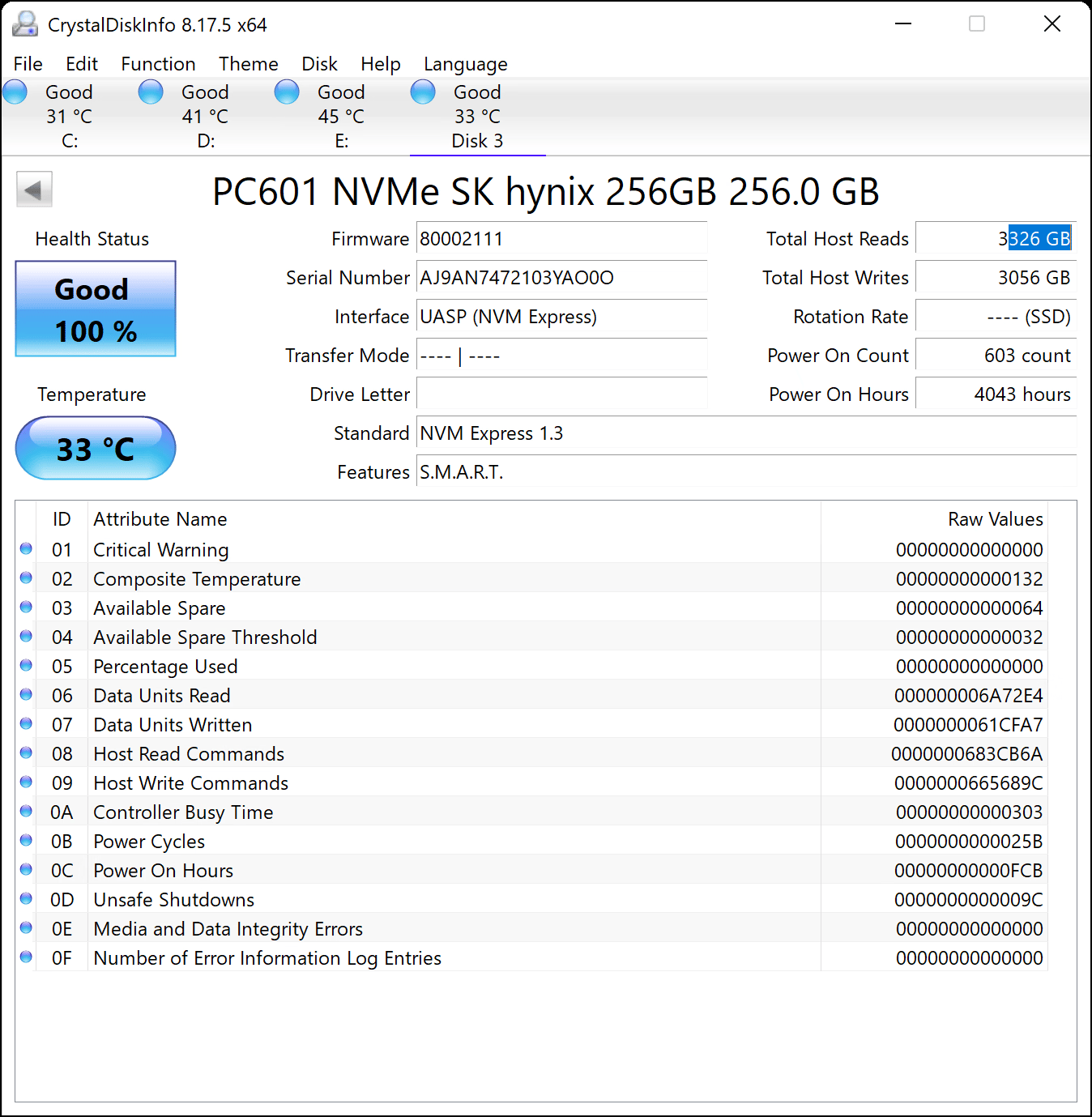Switch to the C: drive tab

point(70,116)
